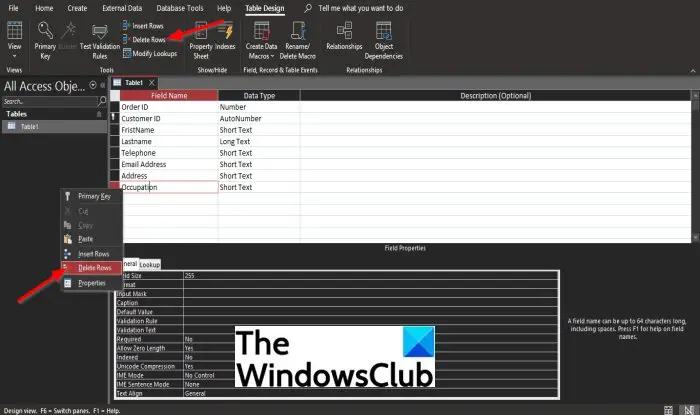Select the Table Design tab
700x415 pixels.
[x=265, y=8]
